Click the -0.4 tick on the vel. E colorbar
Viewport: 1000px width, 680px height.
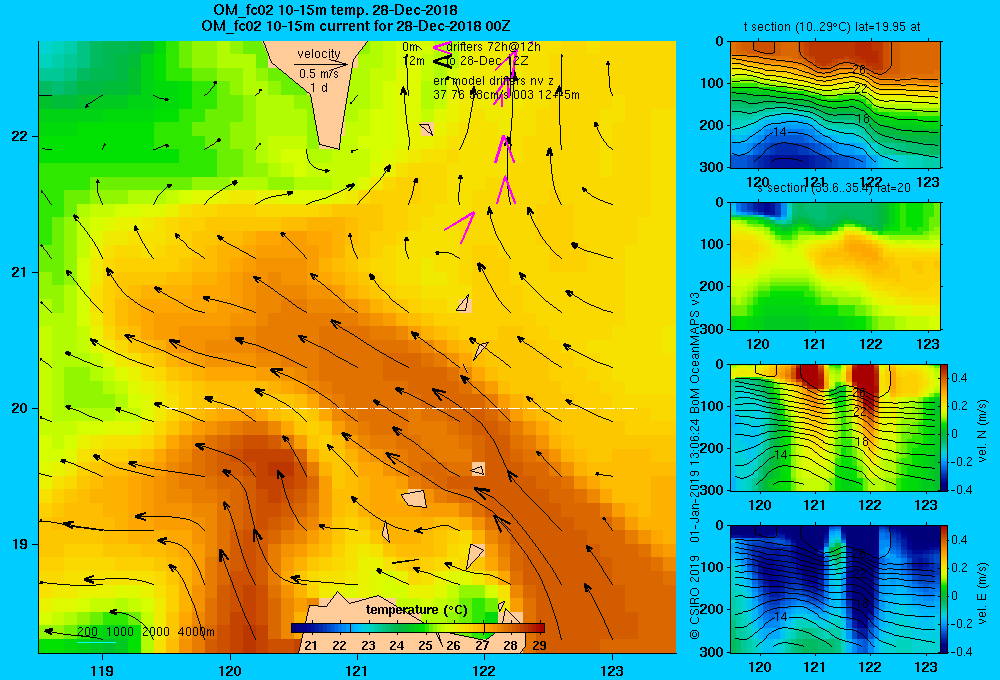(961, 651)
